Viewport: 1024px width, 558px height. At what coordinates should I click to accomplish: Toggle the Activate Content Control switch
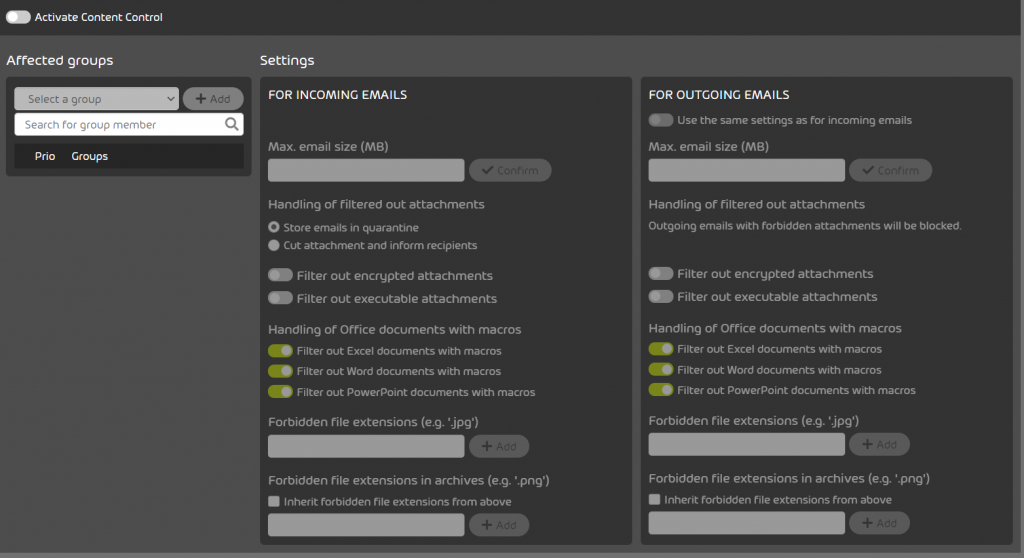18,17
